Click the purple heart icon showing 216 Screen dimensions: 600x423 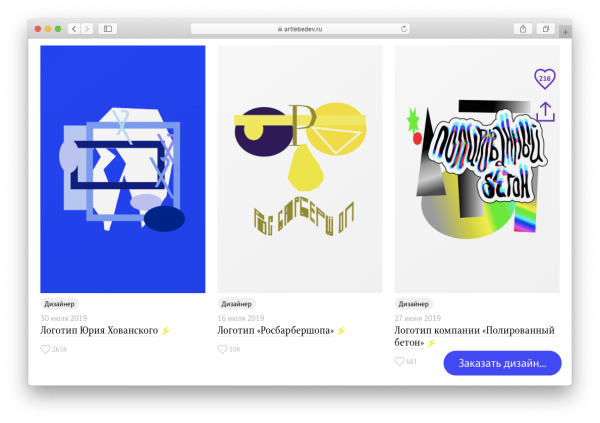click(544, 78)
